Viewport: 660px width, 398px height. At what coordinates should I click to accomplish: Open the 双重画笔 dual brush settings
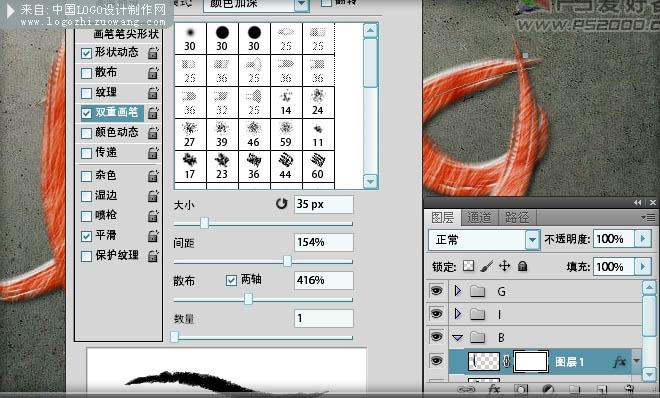click(116, 112)
